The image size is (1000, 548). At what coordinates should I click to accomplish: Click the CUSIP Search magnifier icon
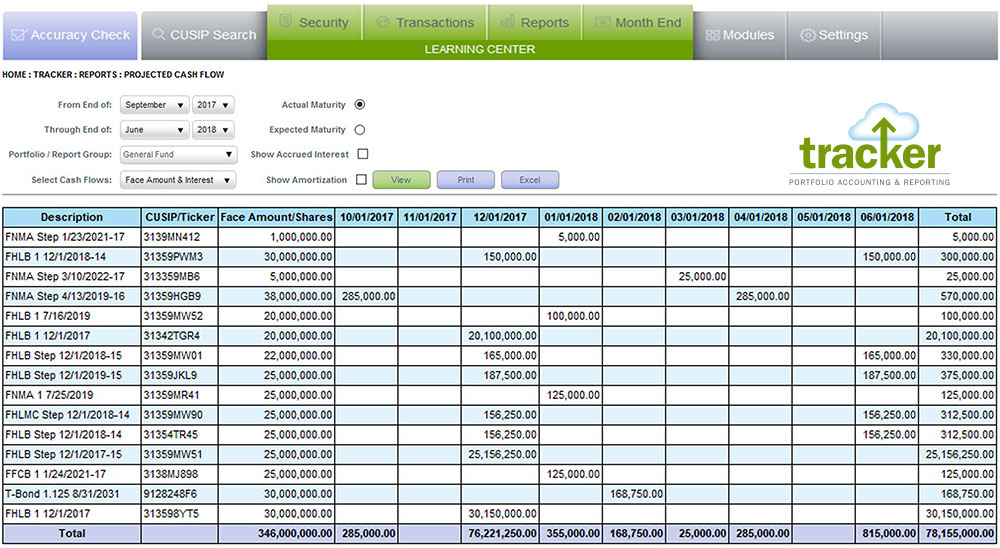point(159,35)
